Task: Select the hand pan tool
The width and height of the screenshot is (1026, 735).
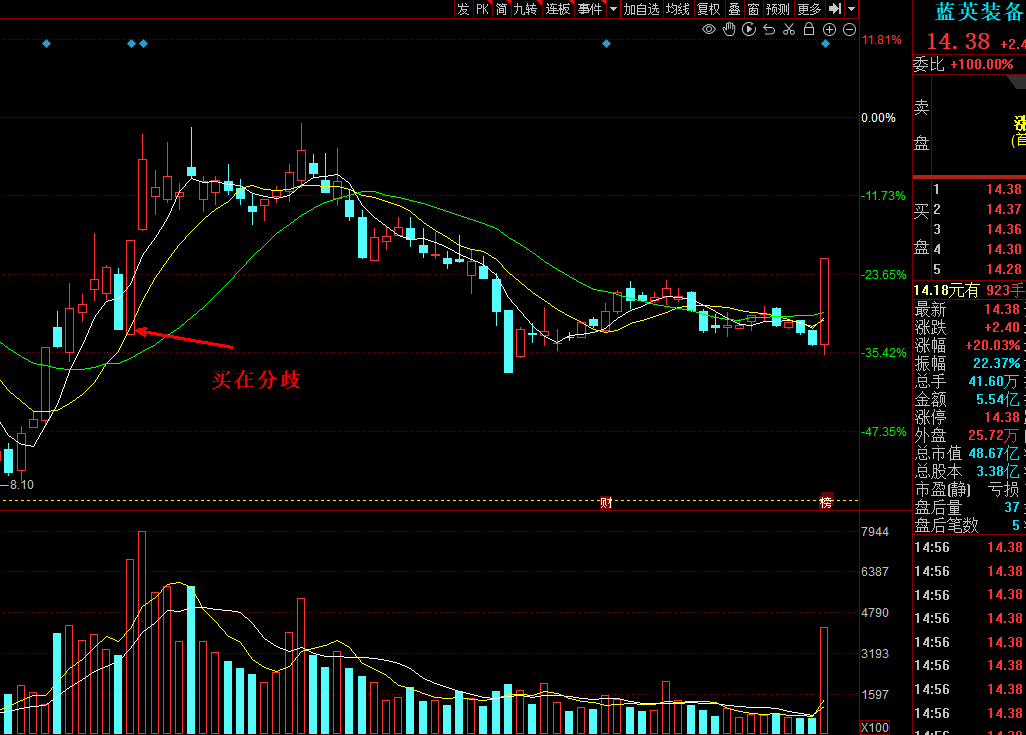Action: click(729, 30)
